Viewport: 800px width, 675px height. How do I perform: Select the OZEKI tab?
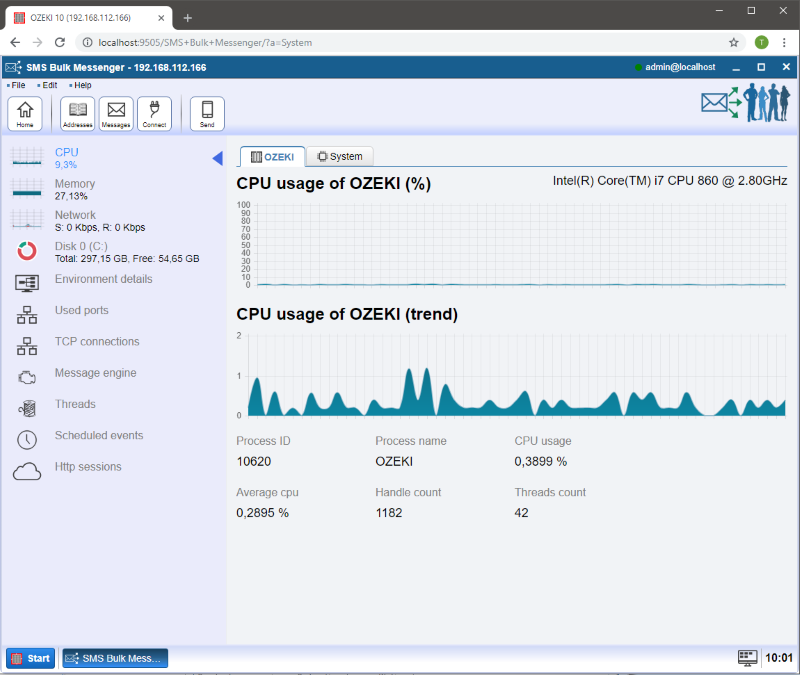[x=272, y=157]
